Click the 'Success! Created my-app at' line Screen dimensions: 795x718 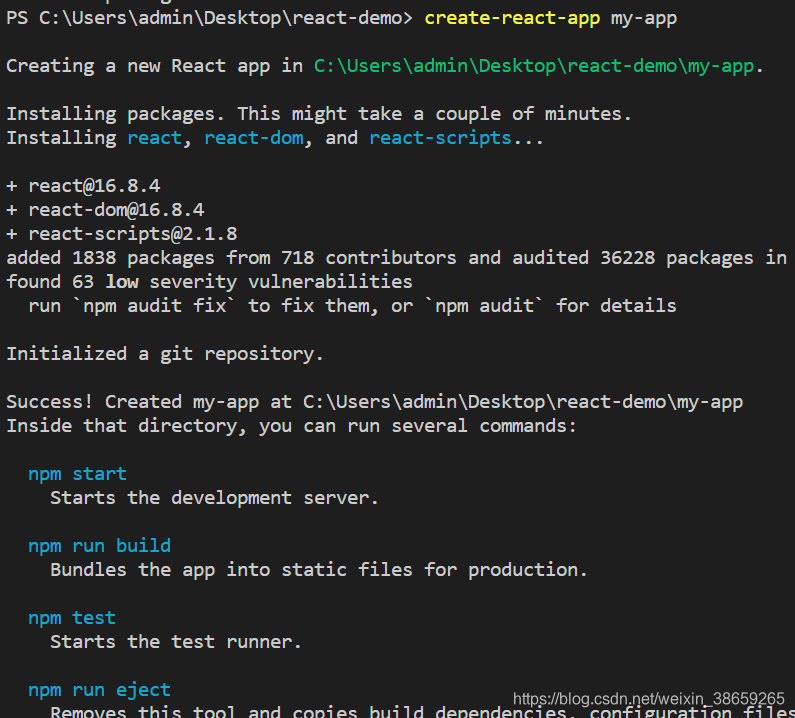374,402
